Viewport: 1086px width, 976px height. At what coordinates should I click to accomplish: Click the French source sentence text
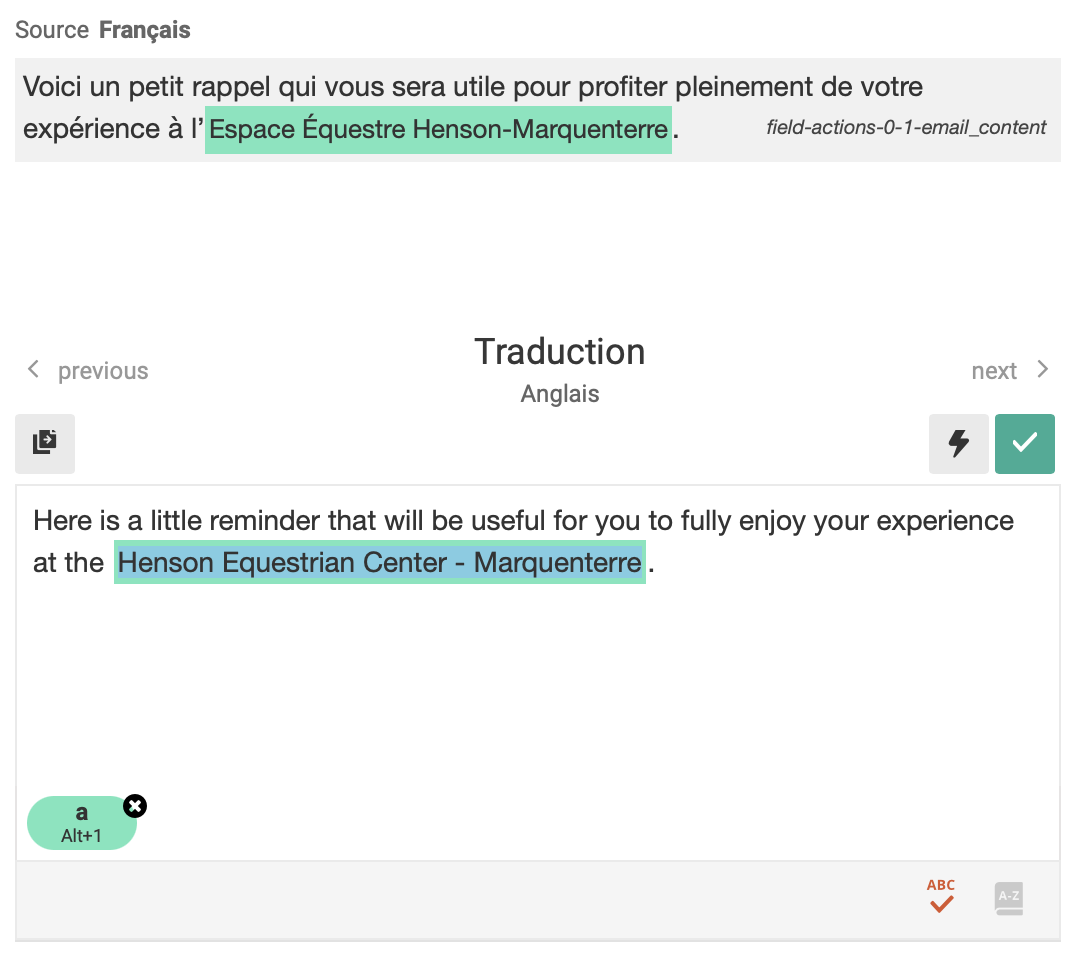472,108
